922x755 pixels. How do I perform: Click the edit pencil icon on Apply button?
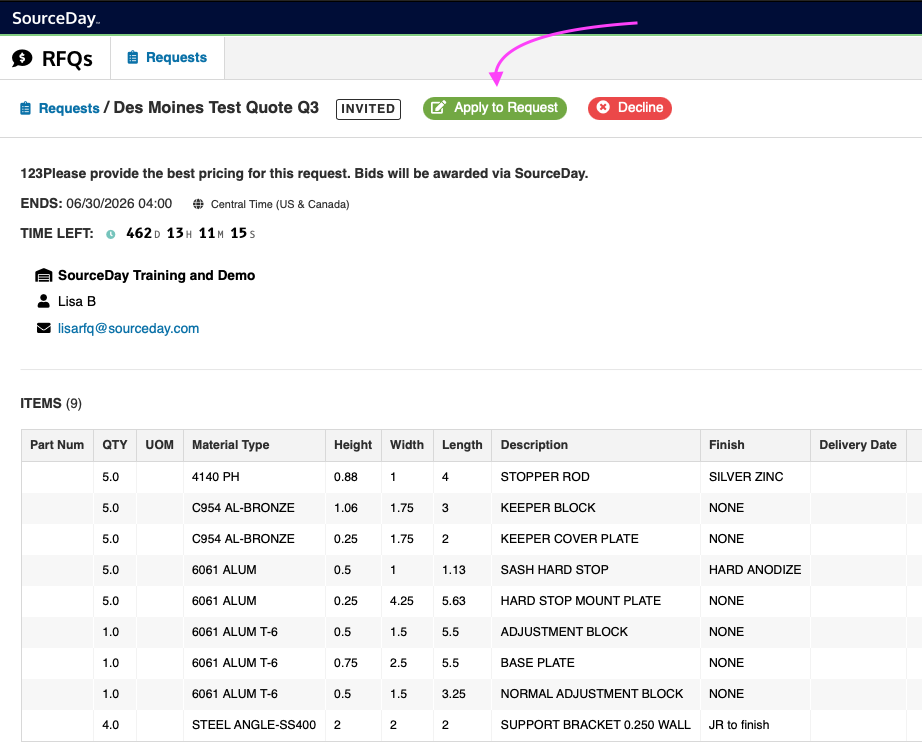pos(438,108)
